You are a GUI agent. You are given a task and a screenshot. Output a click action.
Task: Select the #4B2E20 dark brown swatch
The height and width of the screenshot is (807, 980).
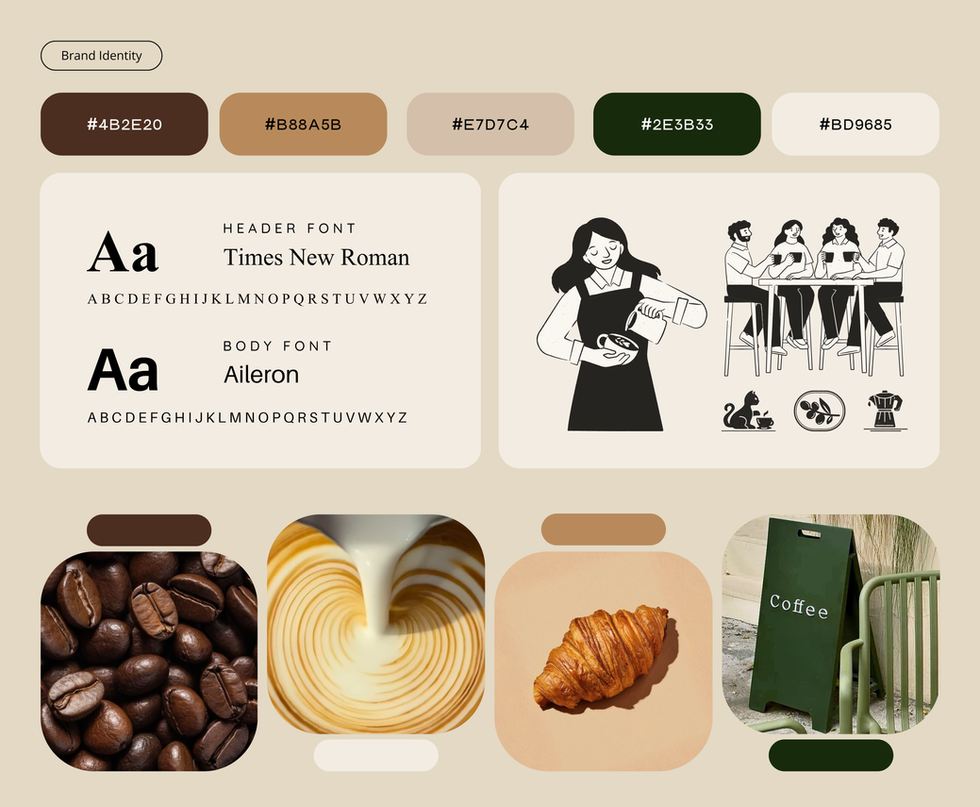coord(124,124)
